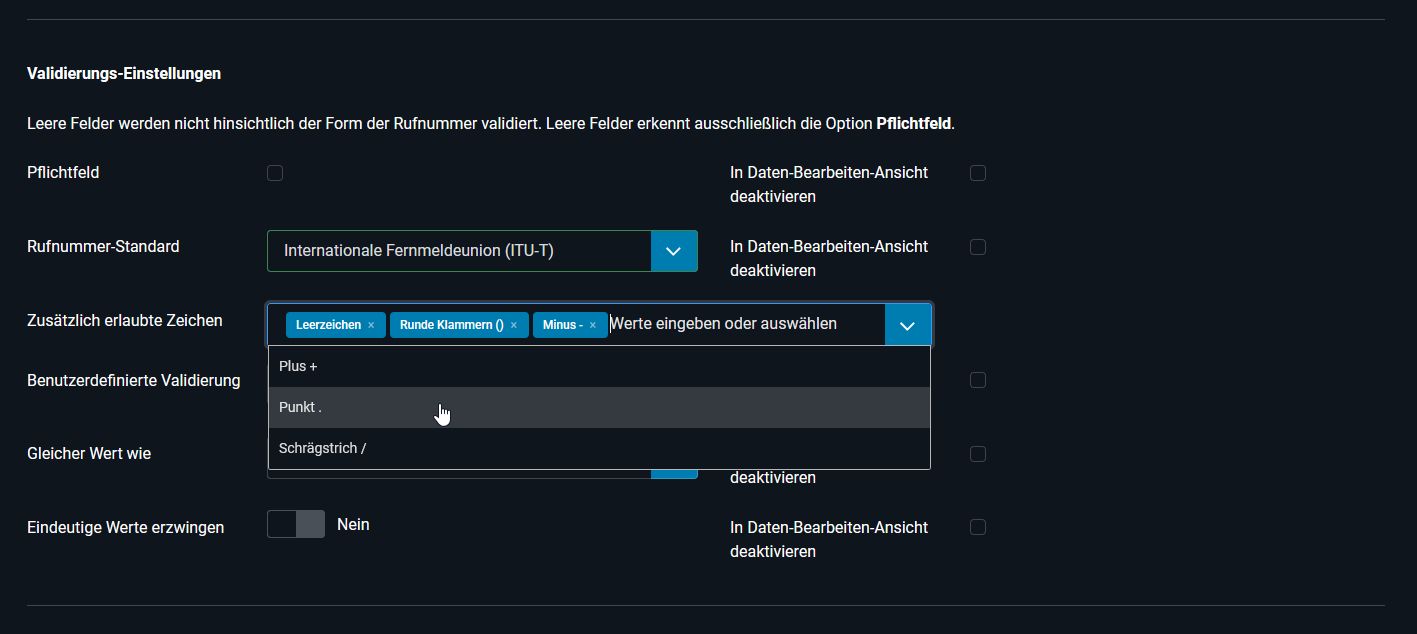The image size is (1417, 634).
Task: Remove the Leerzeichen tag via its x
Action: pyautogui.click(x=371, y=325)
